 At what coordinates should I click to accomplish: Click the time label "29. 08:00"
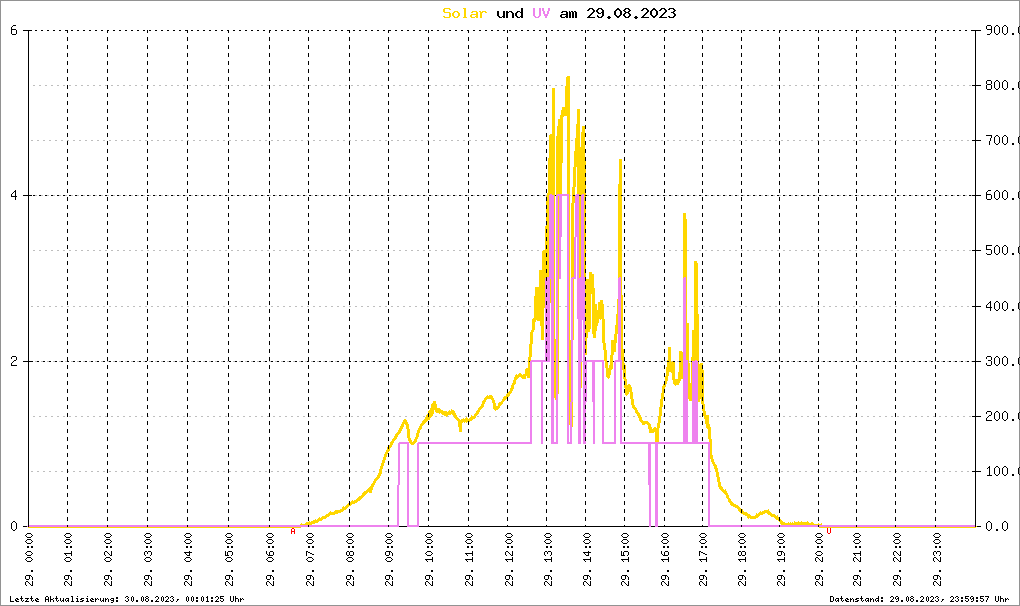350,560
